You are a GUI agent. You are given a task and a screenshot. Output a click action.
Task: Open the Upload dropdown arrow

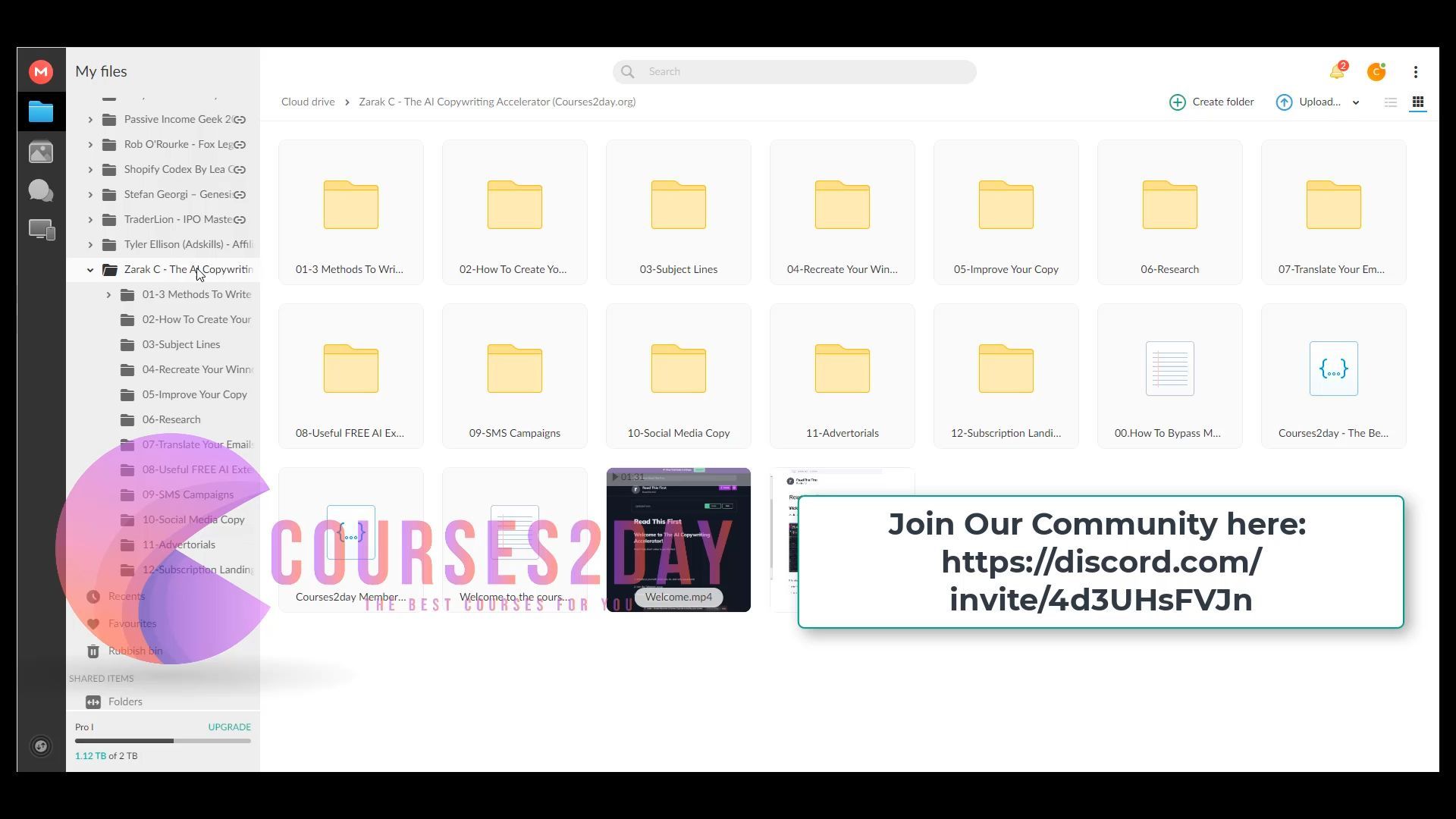tap(1356, 102)
